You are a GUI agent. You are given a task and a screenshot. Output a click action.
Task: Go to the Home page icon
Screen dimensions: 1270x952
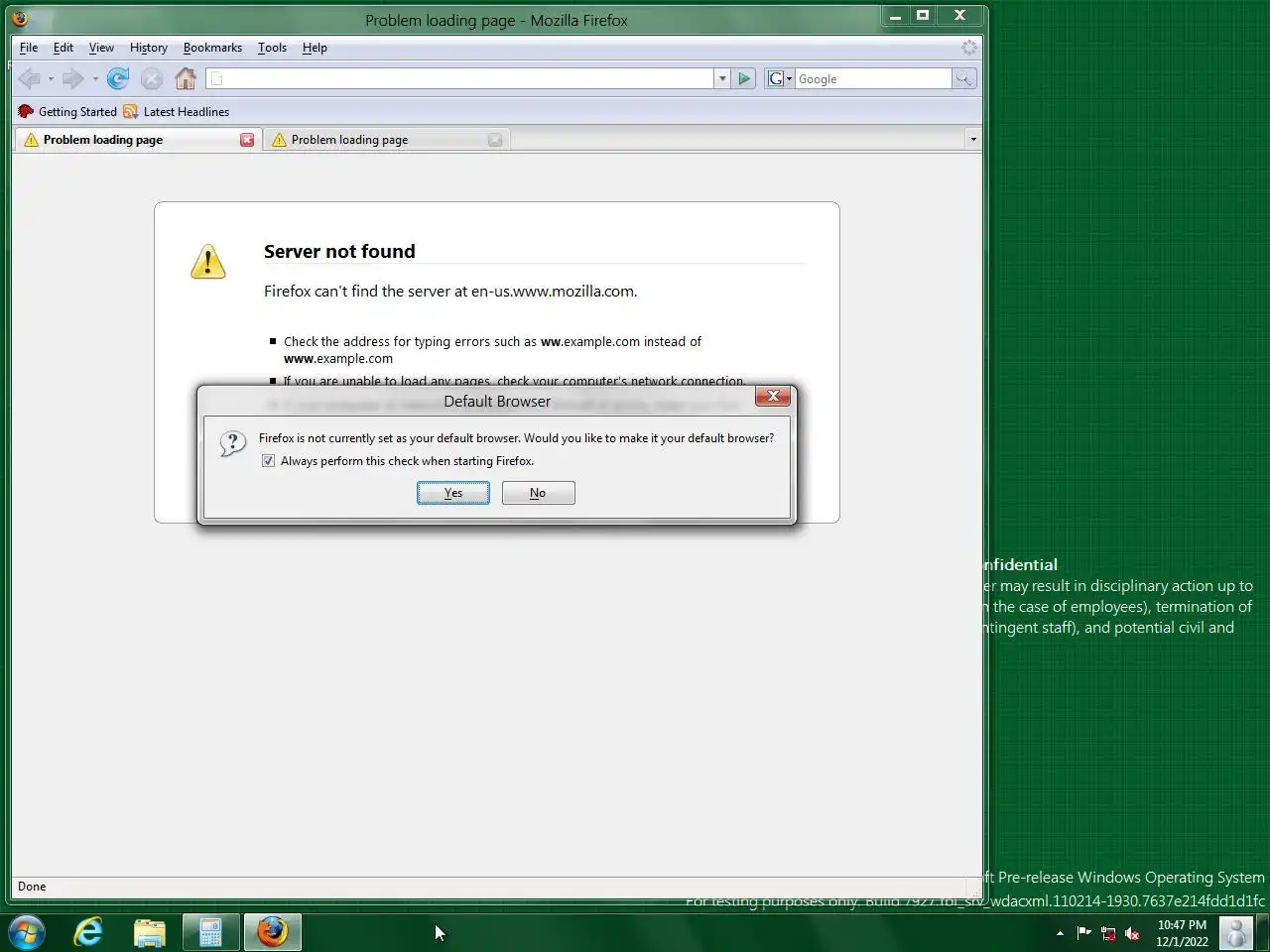click(x=186, y=78)
